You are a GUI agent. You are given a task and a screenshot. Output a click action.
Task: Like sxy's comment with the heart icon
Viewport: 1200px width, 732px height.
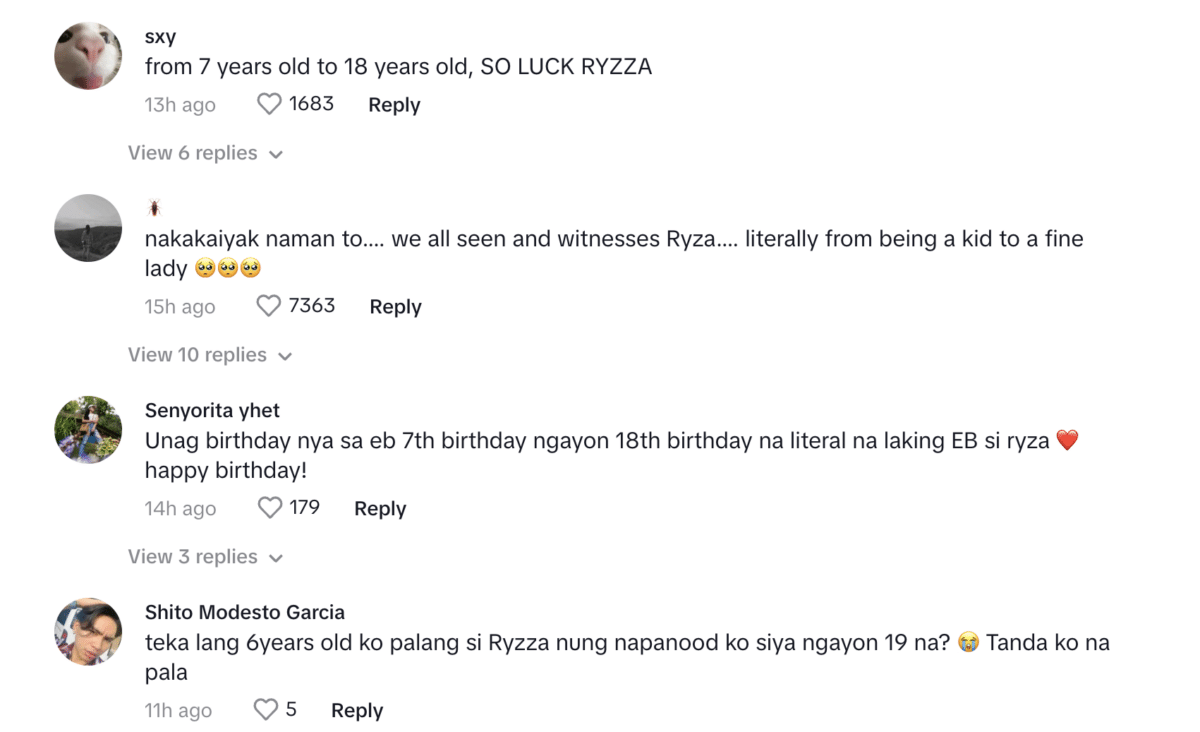coord(269,104)
